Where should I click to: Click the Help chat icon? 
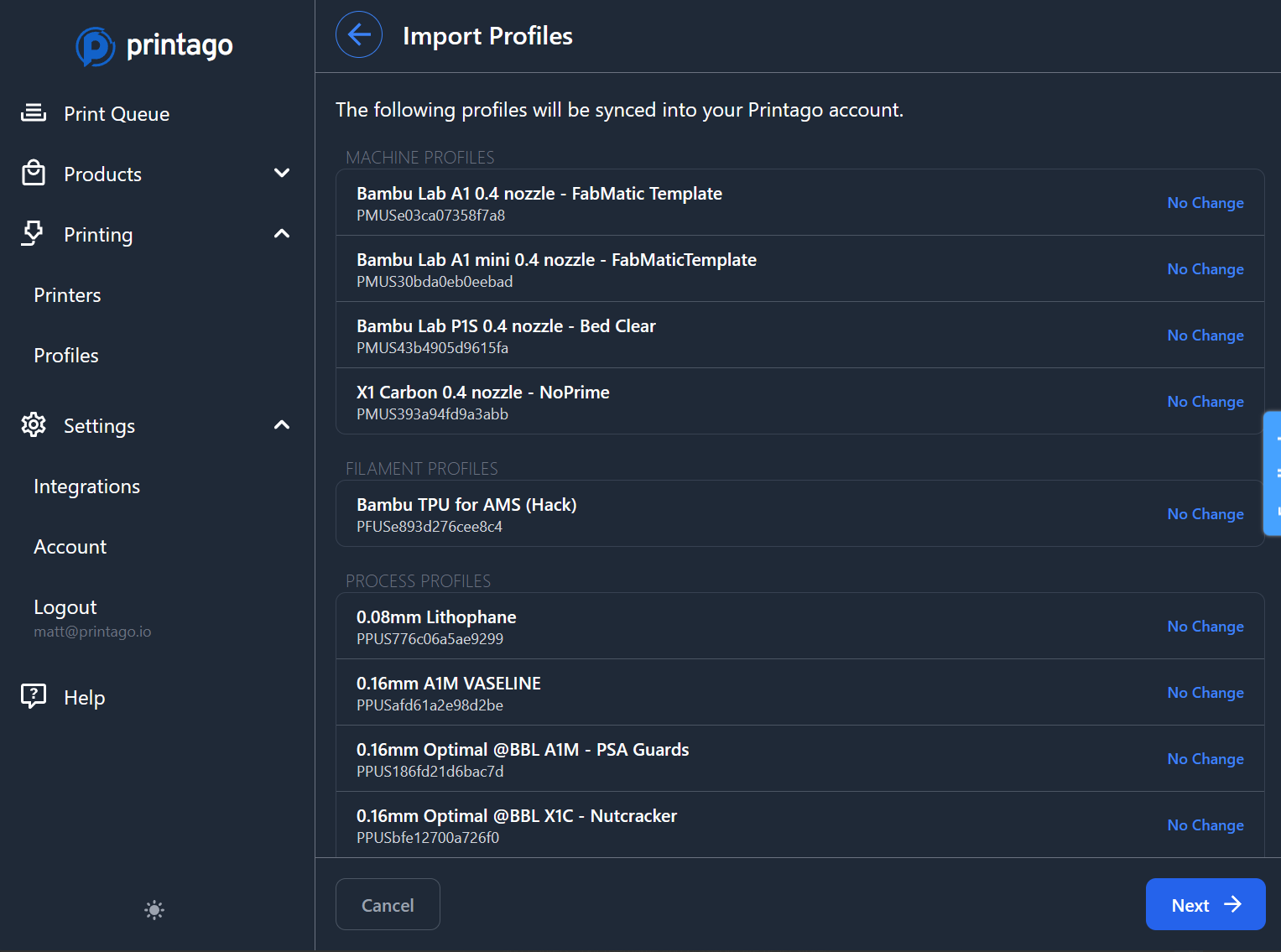point(34,696)
